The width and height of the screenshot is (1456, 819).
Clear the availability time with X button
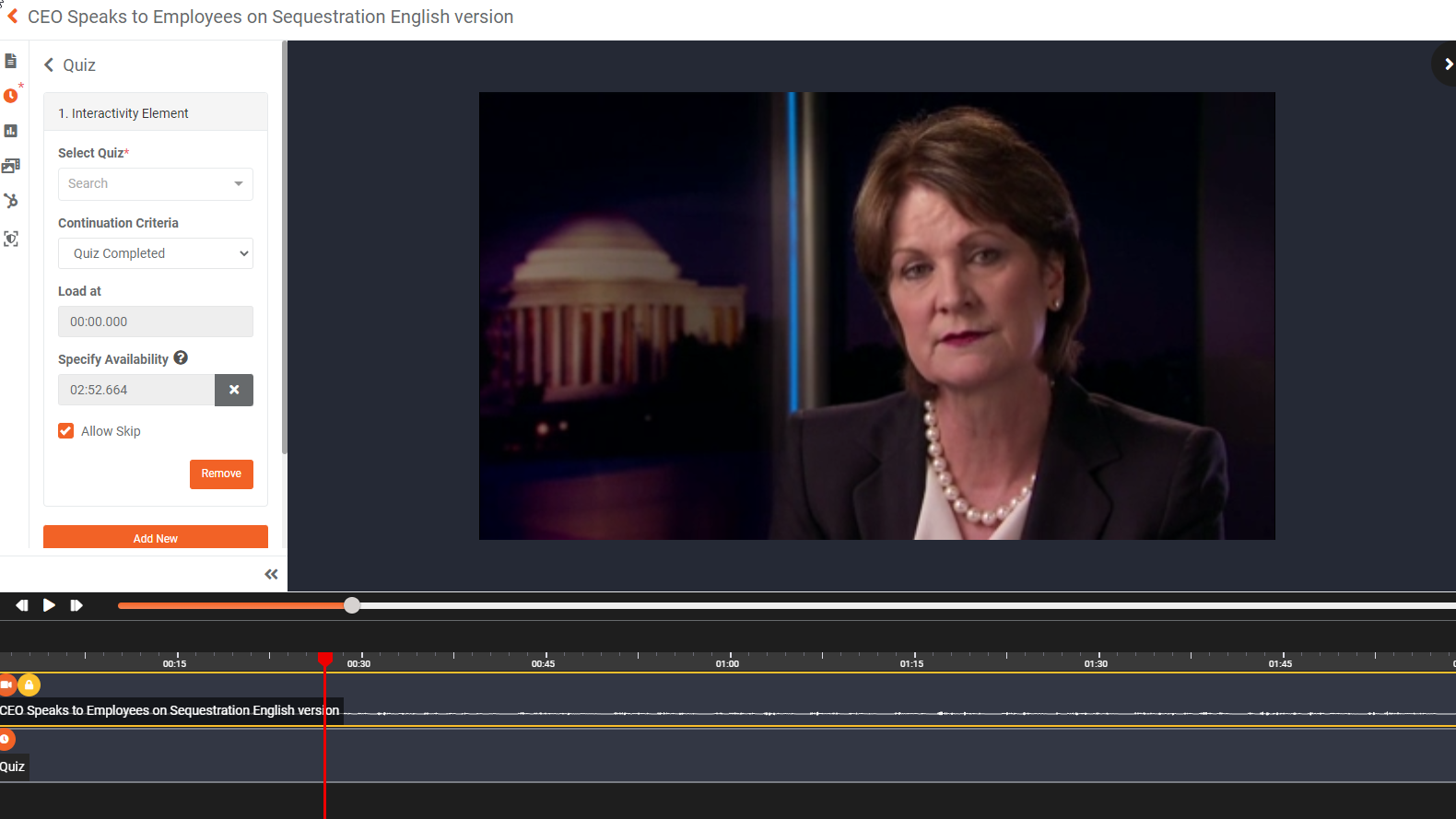point(234,390)
